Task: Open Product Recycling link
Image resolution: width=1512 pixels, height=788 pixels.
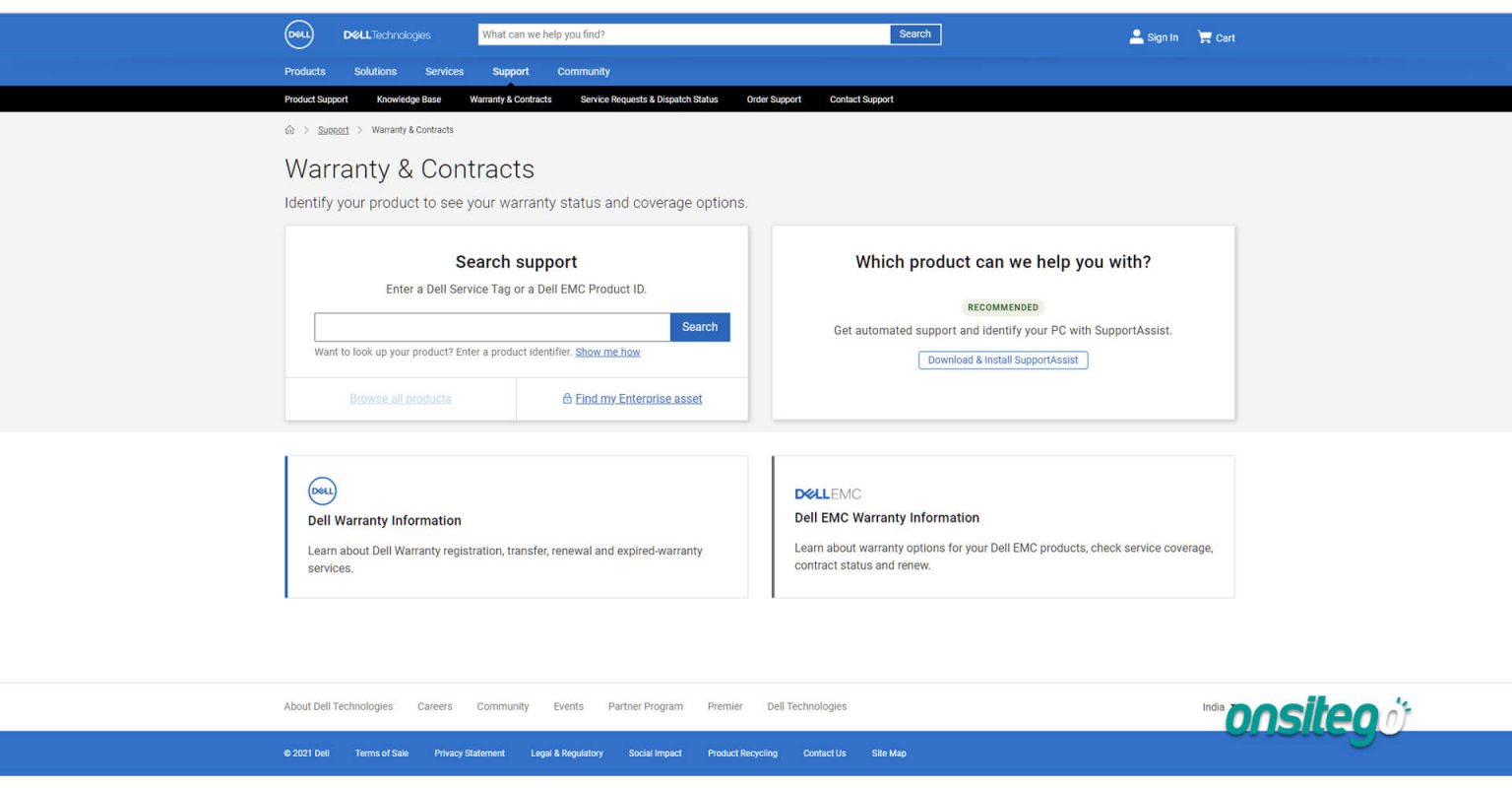Action: 742,754
